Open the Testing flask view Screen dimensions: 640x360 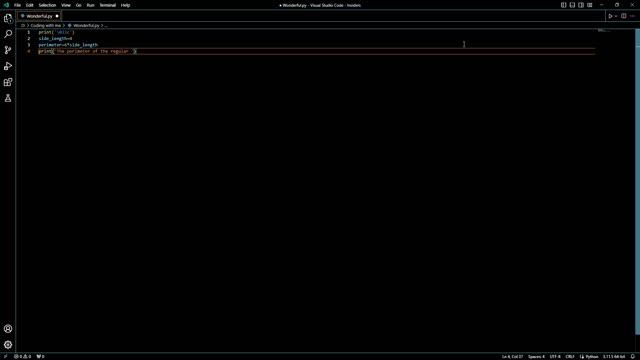[x=8, y=98]
